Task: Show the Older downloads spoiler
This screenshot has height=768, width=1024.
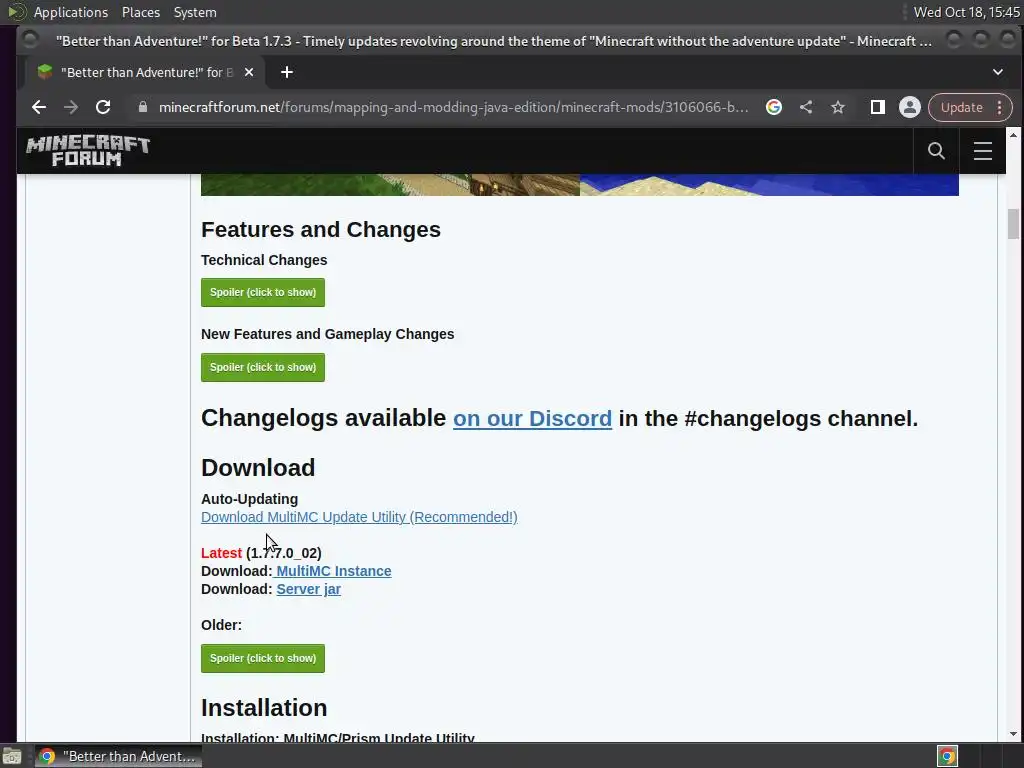Action: [263, 658]
